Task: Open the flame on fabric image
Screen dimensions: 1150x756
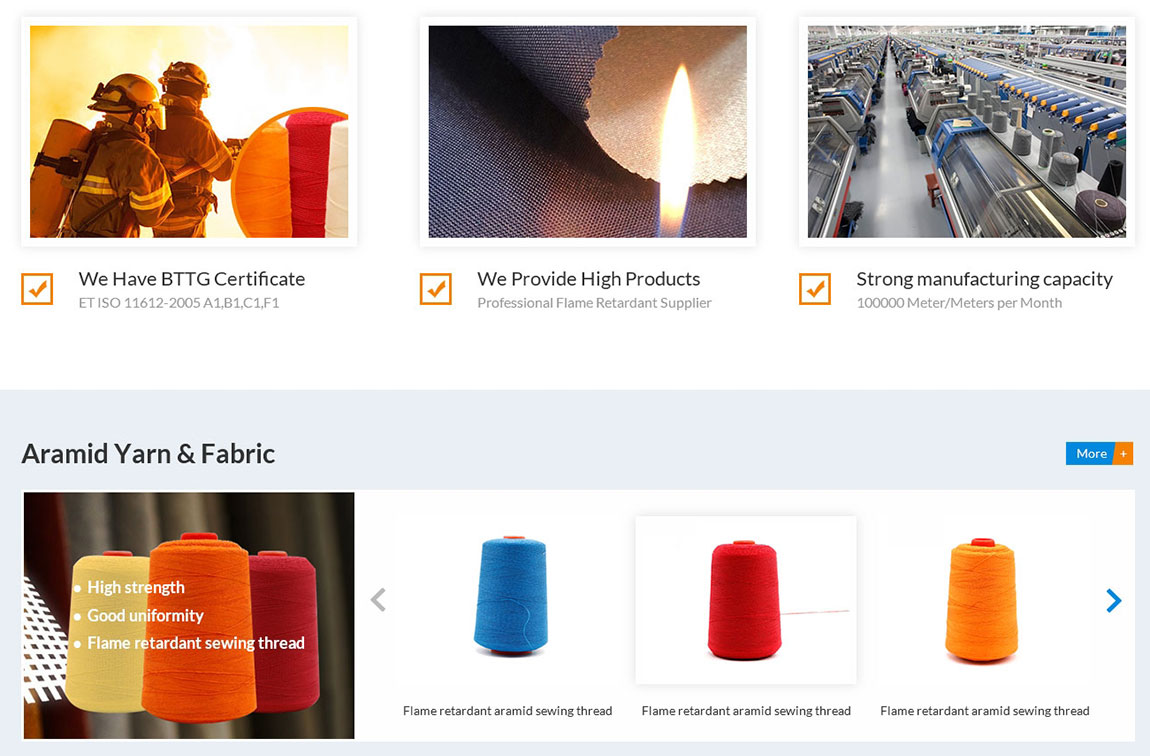Action: (587, 132)
